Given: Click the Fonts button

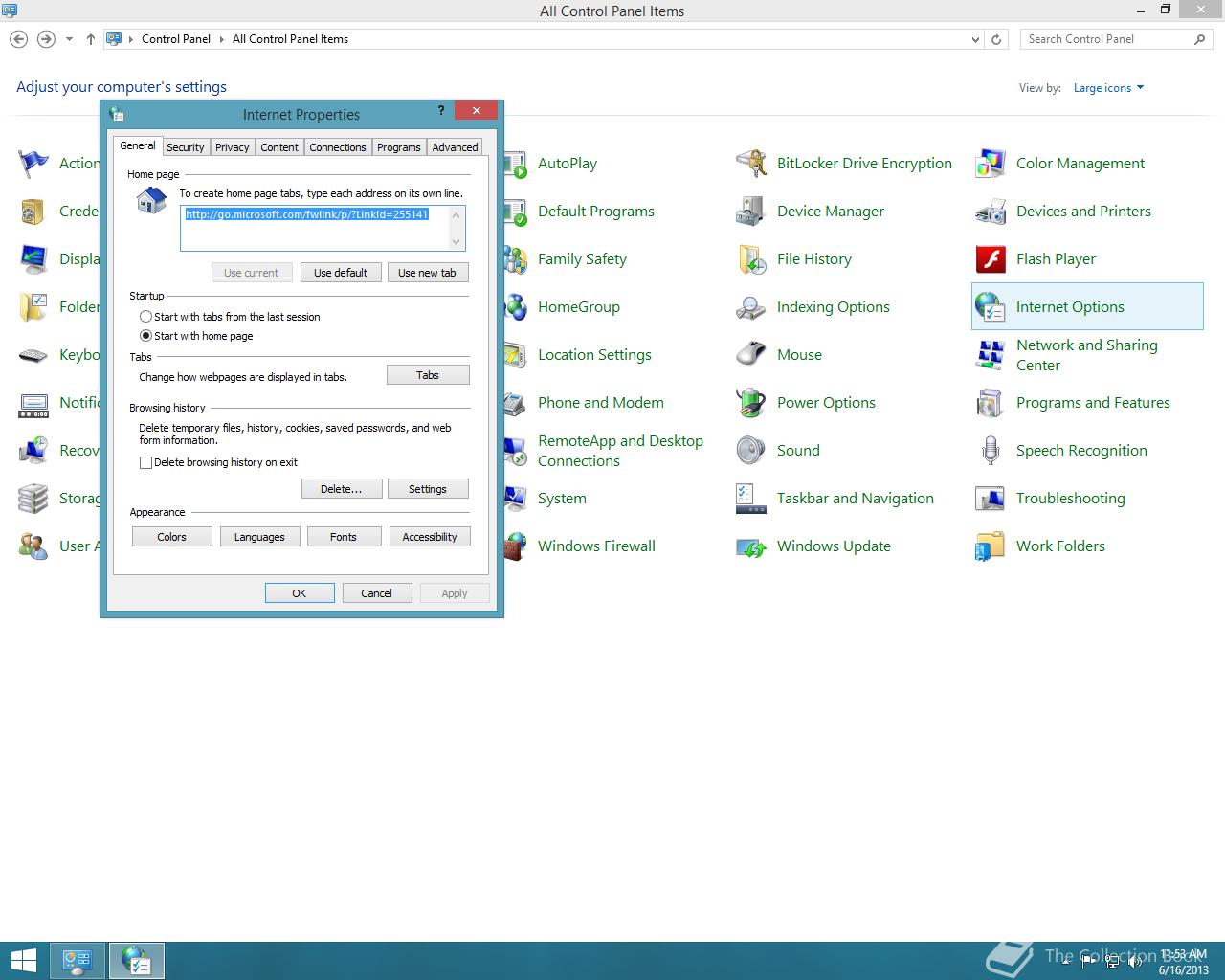Looking at the screenshot, I should pos(344,537).
